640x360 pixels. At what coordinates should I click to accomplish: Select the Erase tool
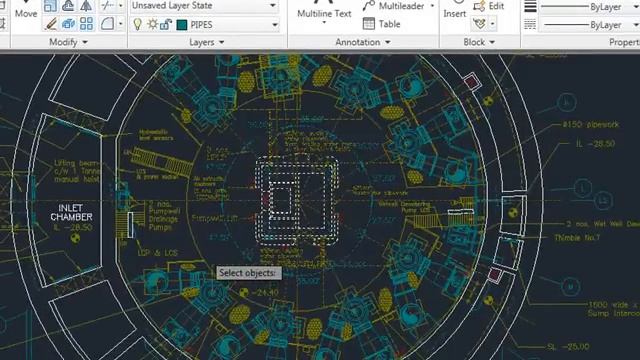tap(51, 24)
